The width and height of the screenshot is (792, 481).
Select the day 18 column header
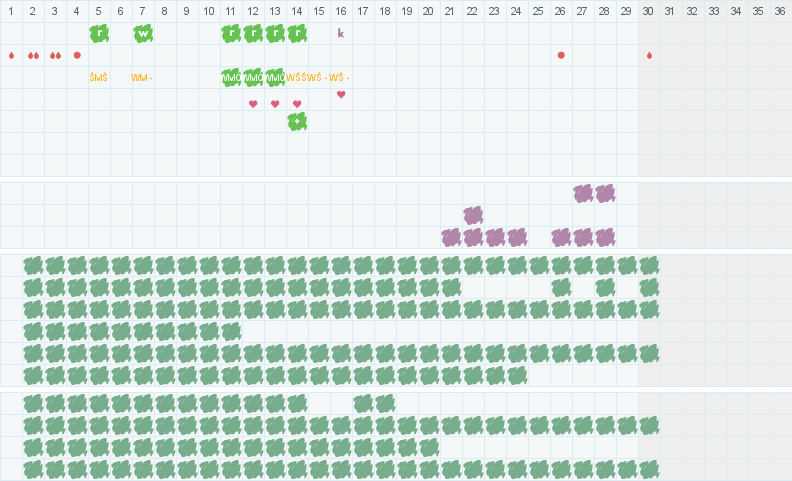pos(385,11)
